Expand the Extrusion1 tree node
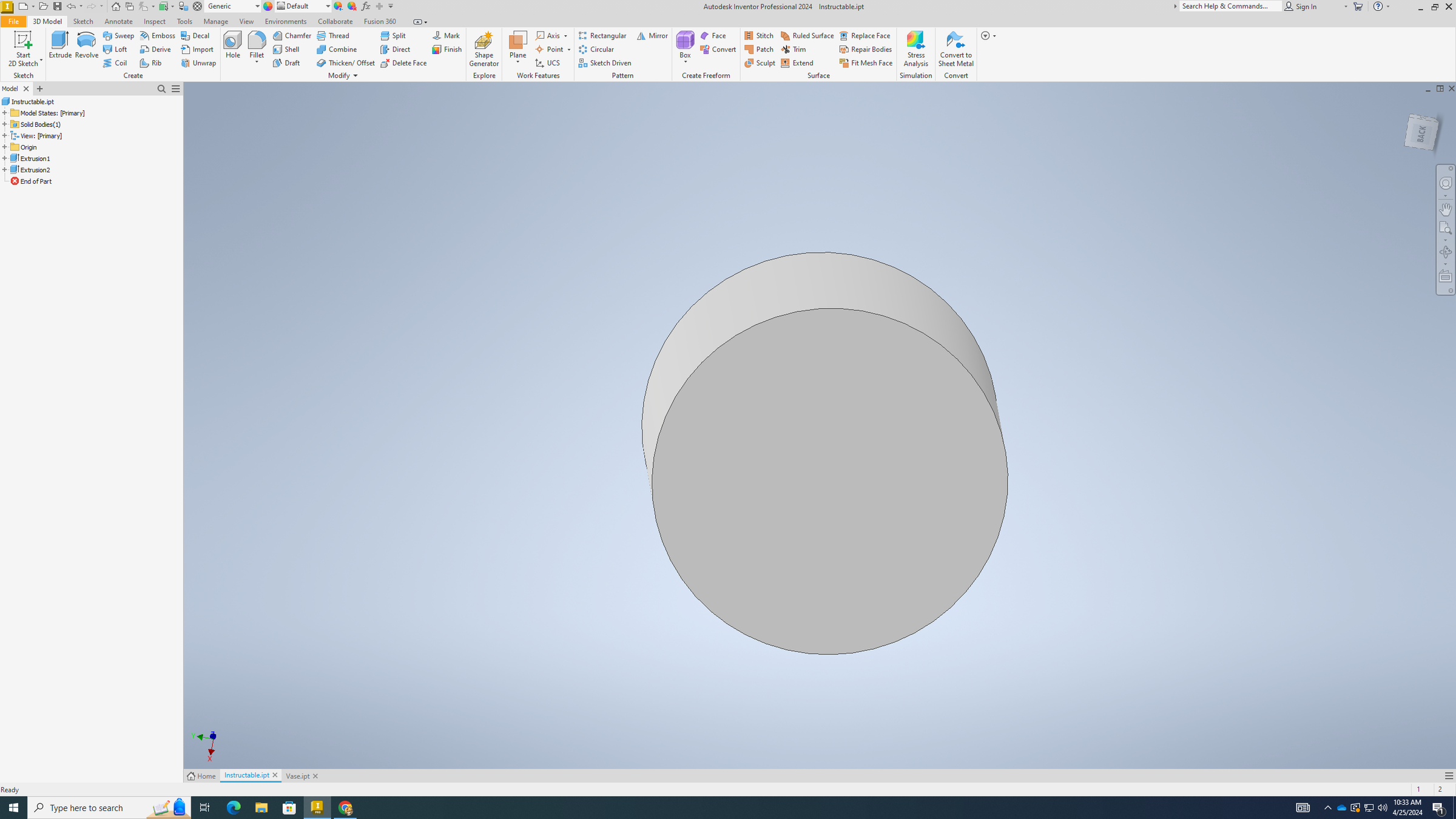The width and height of the screenshot is (1456, 819). 5,158
